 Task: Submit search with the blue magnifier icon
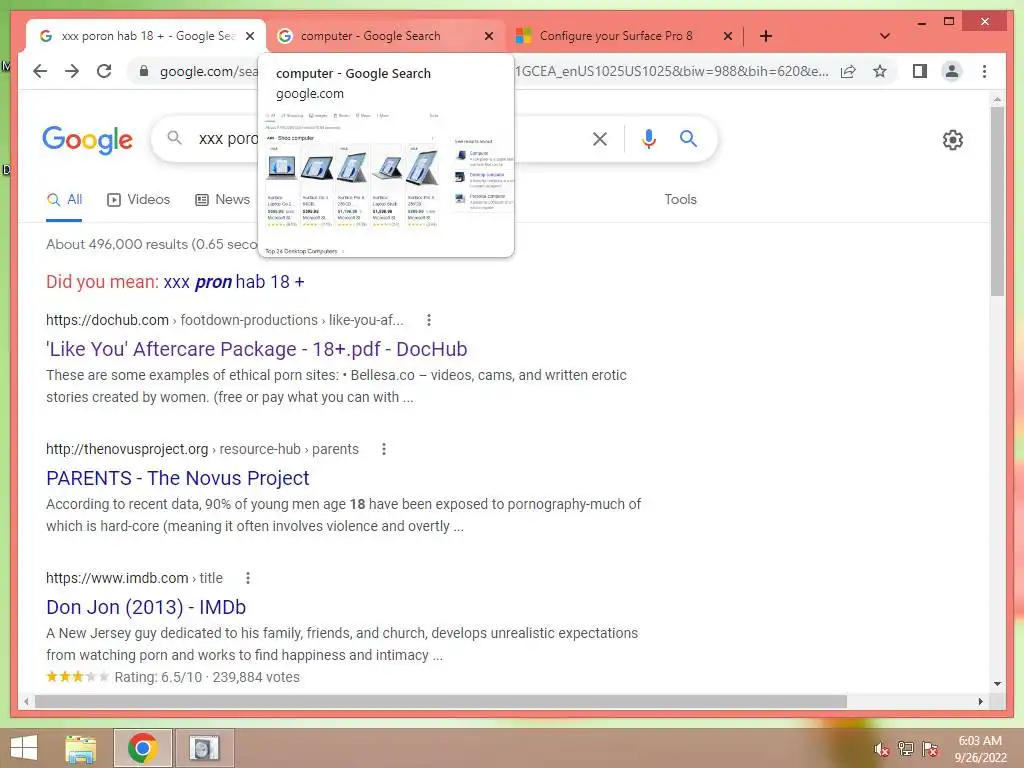688,138
